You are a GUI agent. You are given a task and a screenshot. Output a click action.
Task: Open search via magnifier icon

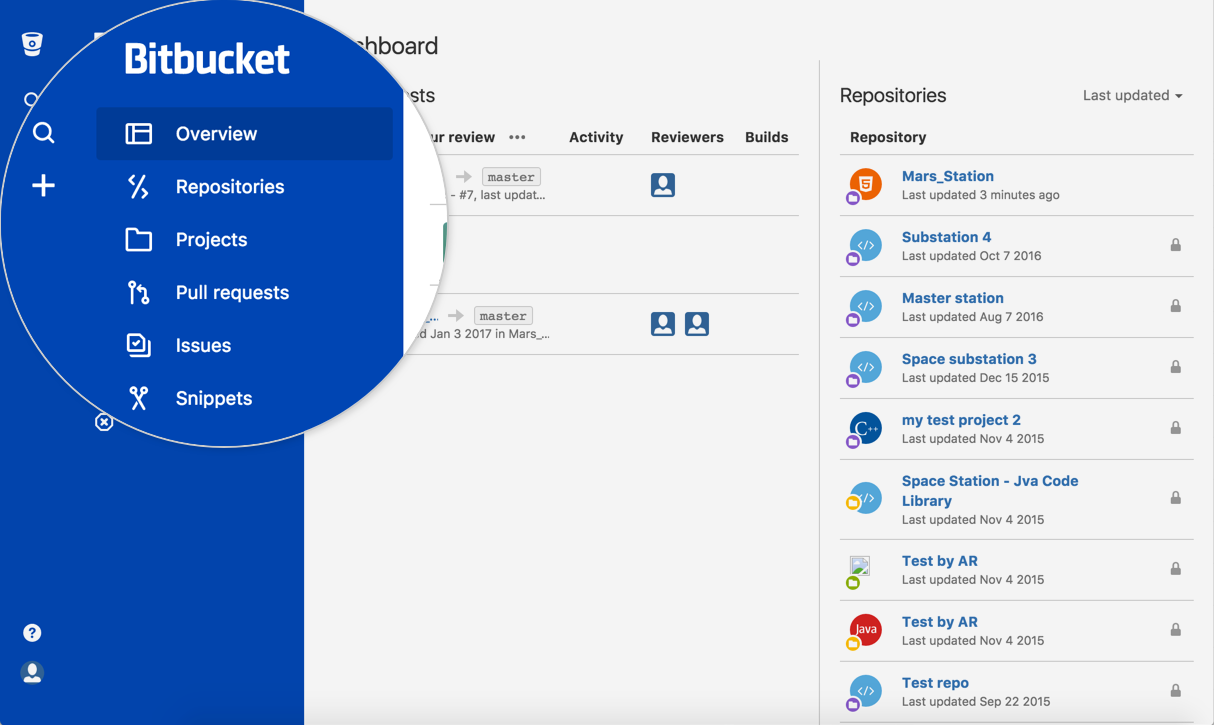click(x=43, y=133)
